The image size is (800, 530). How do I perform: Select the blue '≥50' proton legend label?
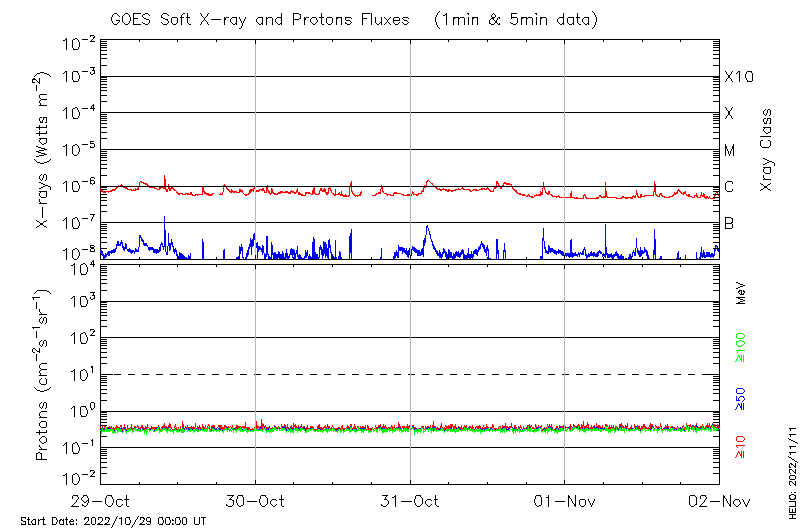click(741, 398)
